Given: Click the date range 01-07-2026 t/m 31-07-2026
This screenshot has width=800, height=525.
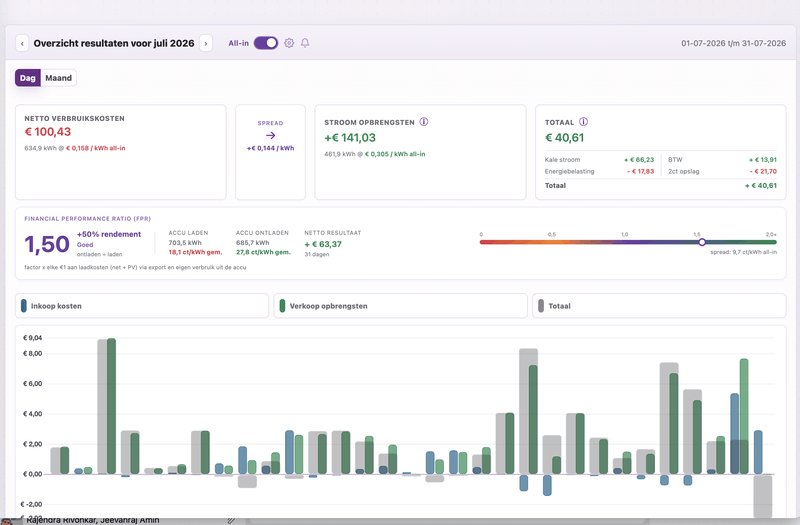Looking at the screenshot, I should coord(733,43).
